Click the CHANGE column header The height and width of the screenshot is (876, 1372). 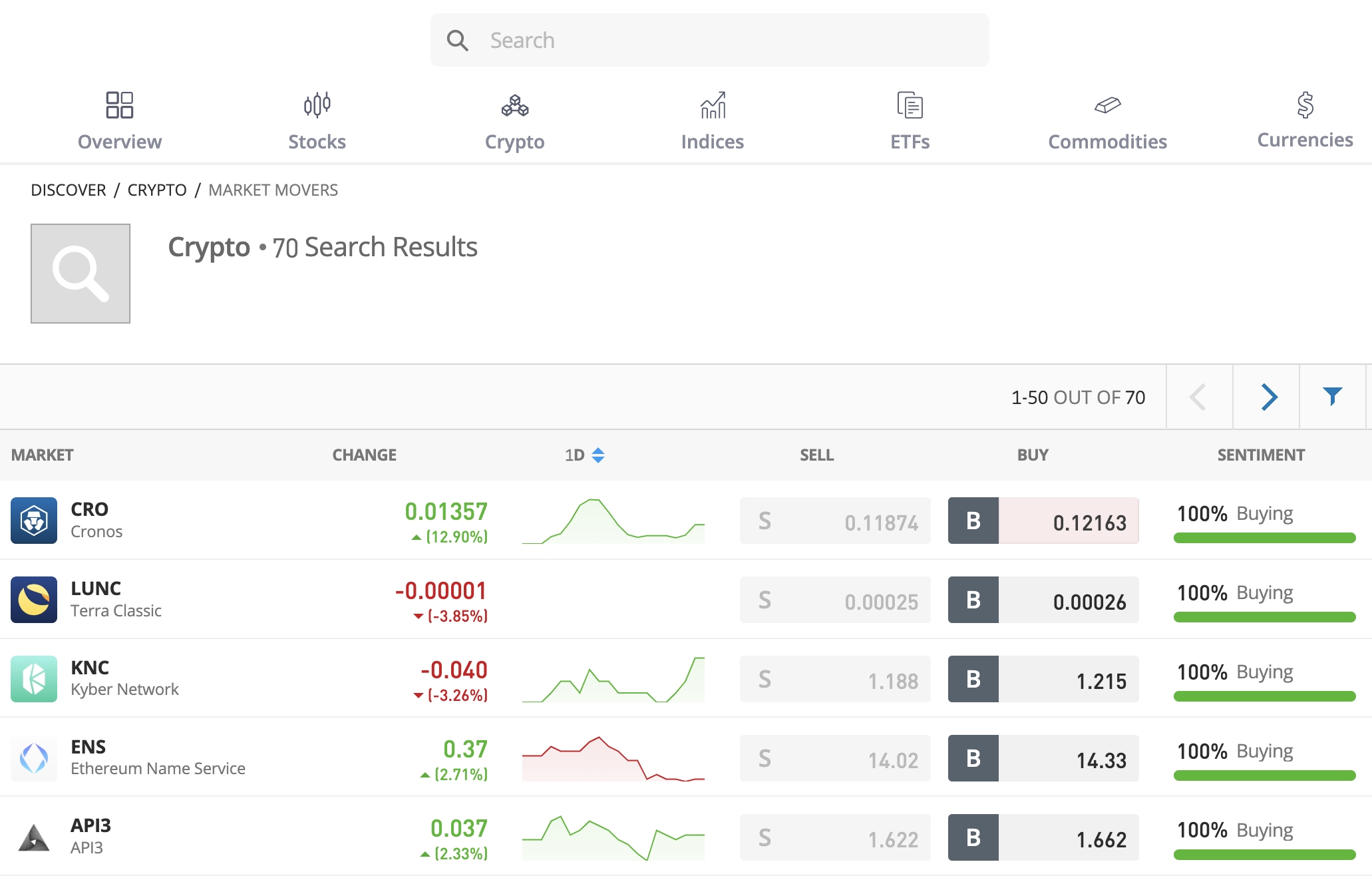pyautogui.click(x=364, y=455)
